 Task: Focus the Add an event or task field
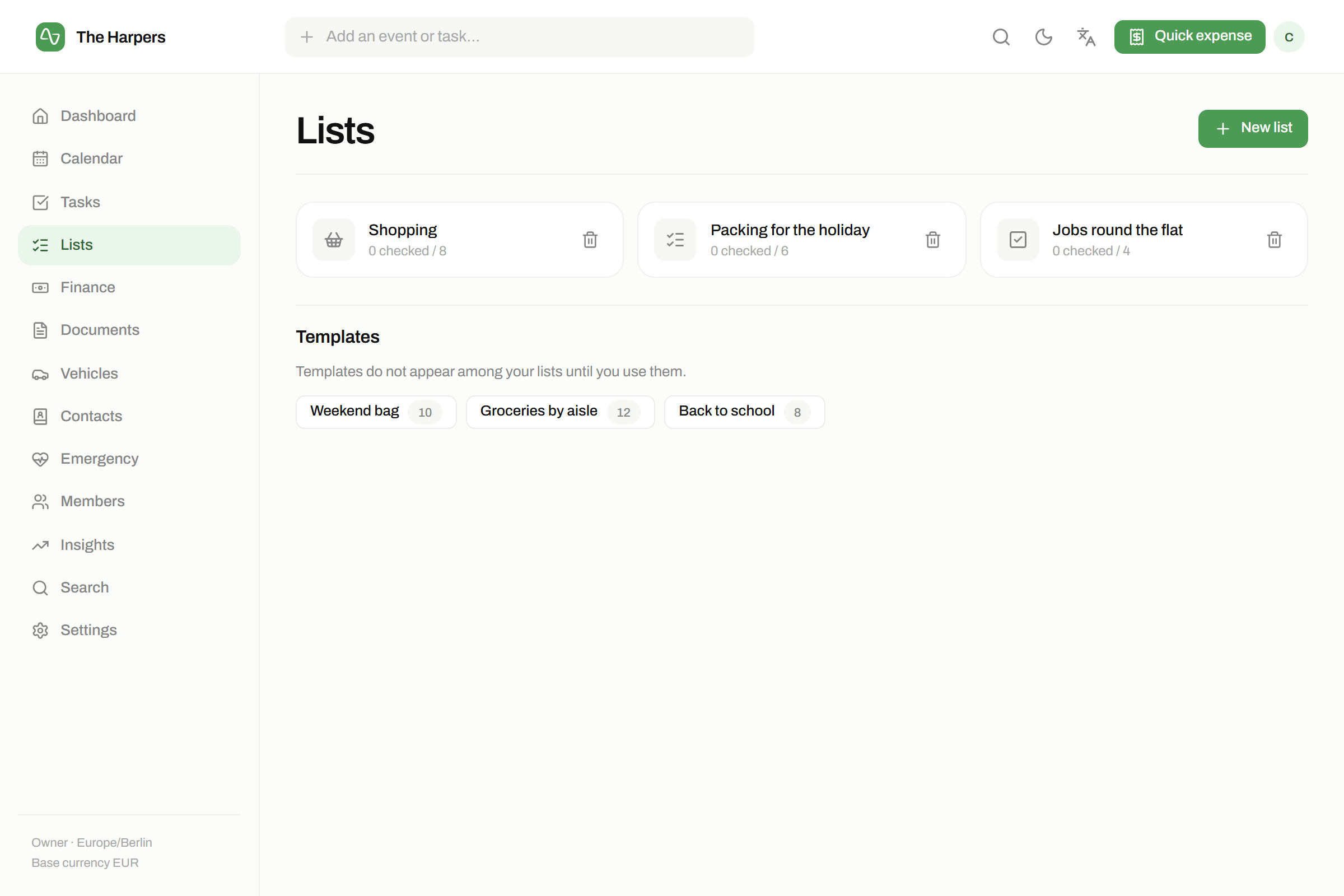(519, 36)
